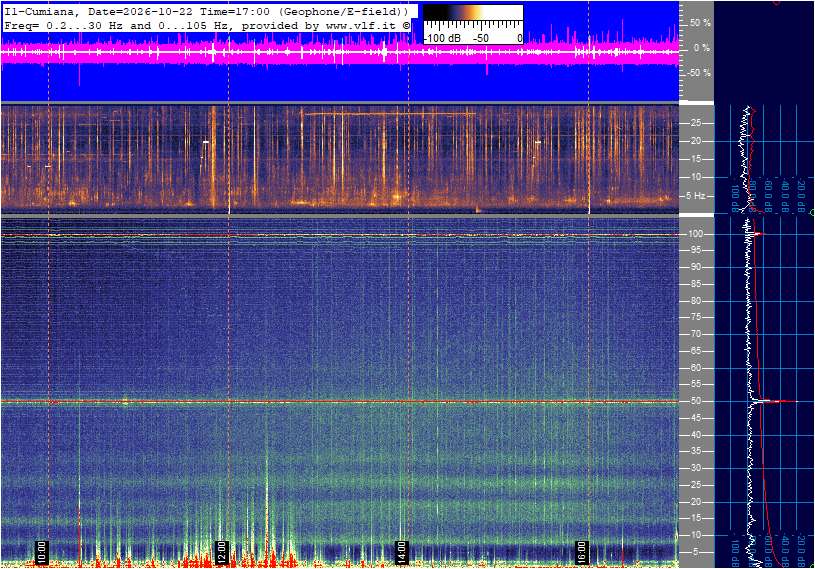Click the 100 Hz E-field axis label
The image size is (815, 569).
[x=695, y=234]
